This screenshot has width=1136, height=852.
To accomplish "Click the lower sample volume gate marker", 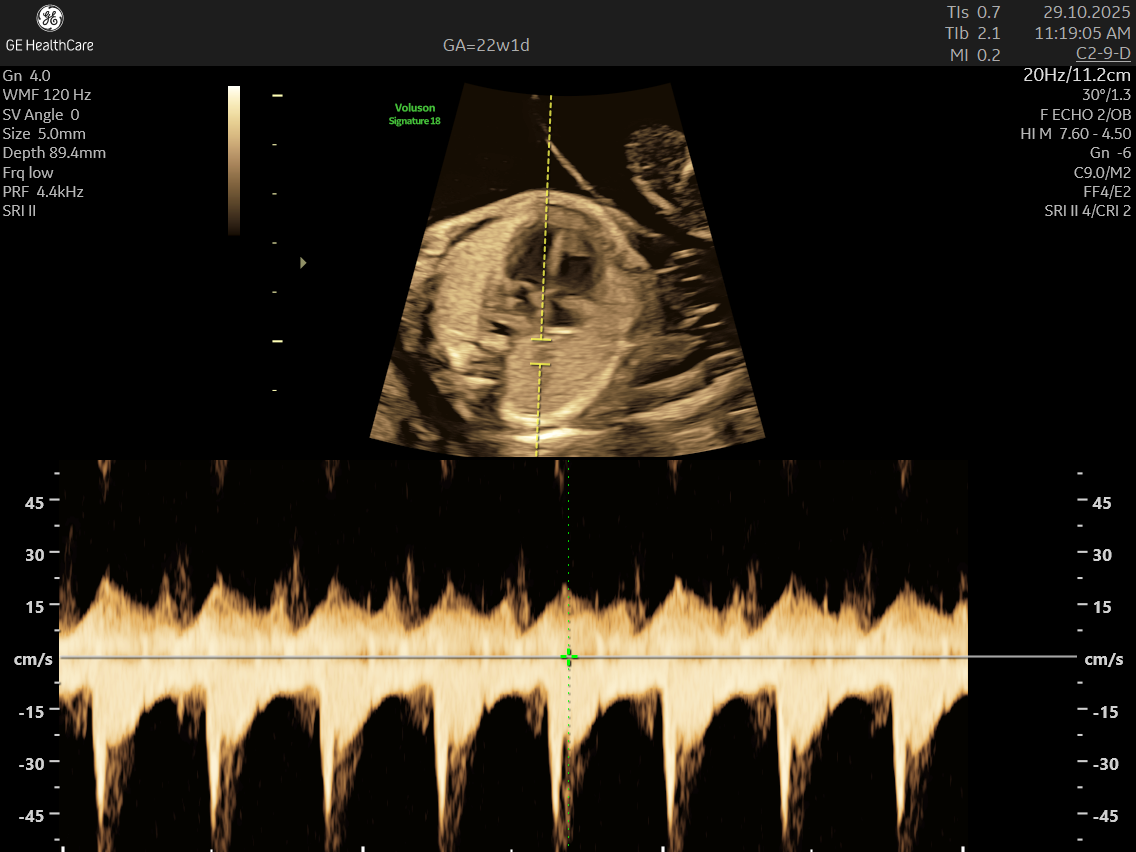I will (541, 365).
